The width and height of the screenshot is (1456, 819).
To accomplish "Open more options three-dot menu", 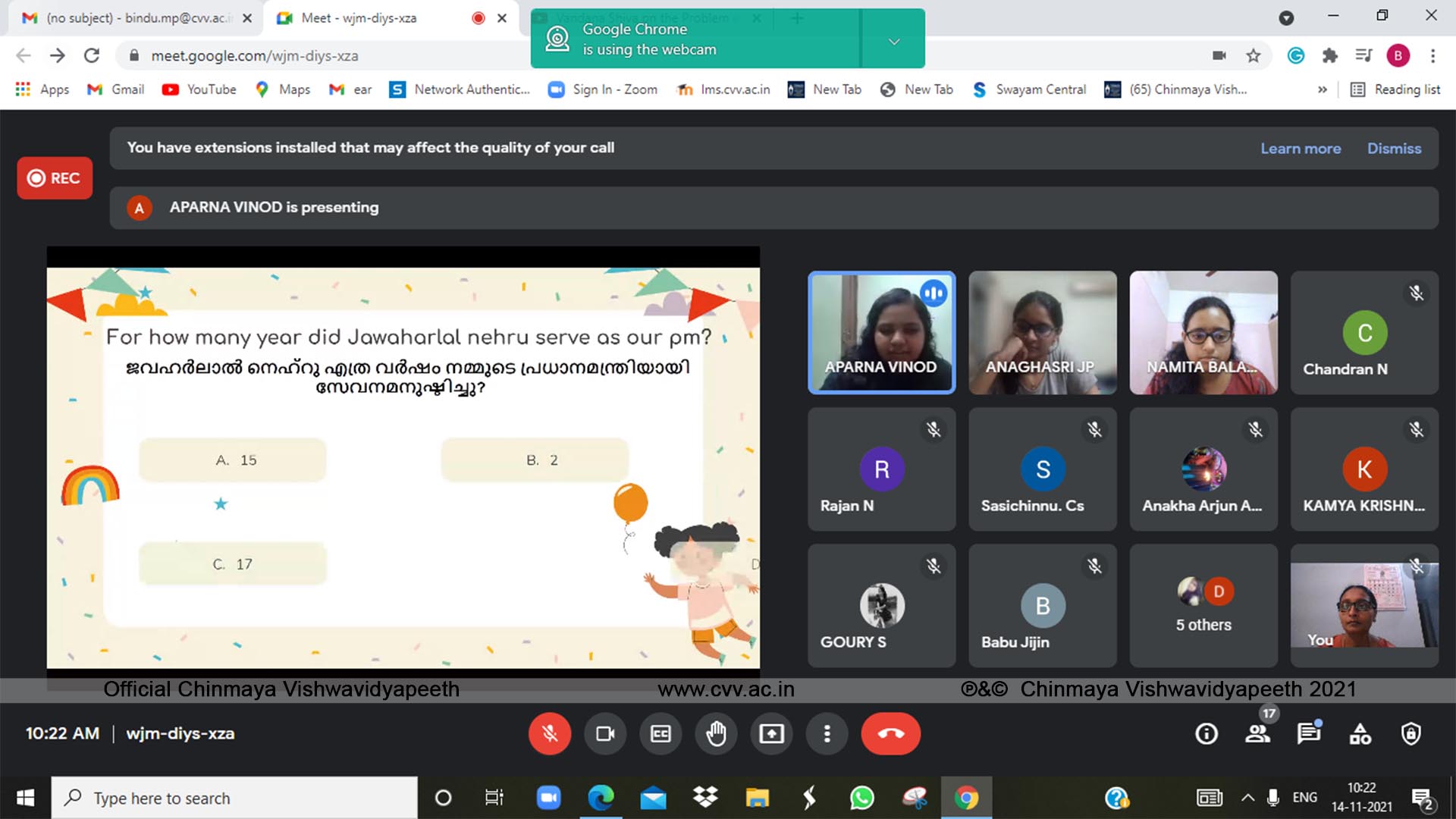I will (x=827, y=734).
